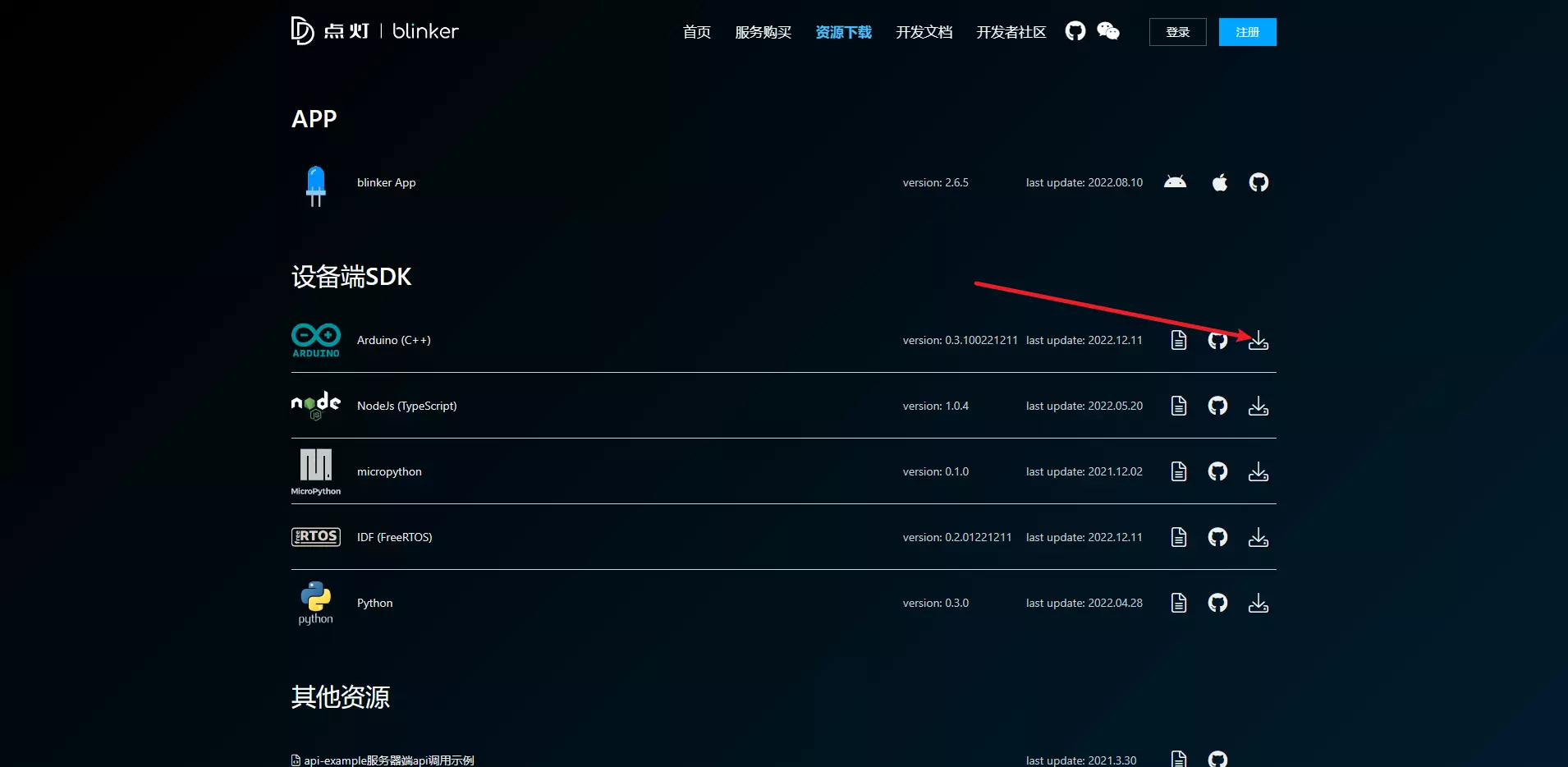This screenshot has height=767, width=1568.
Task: Click the IDF (FreeRTOS) label
Action: coord(395,537)
